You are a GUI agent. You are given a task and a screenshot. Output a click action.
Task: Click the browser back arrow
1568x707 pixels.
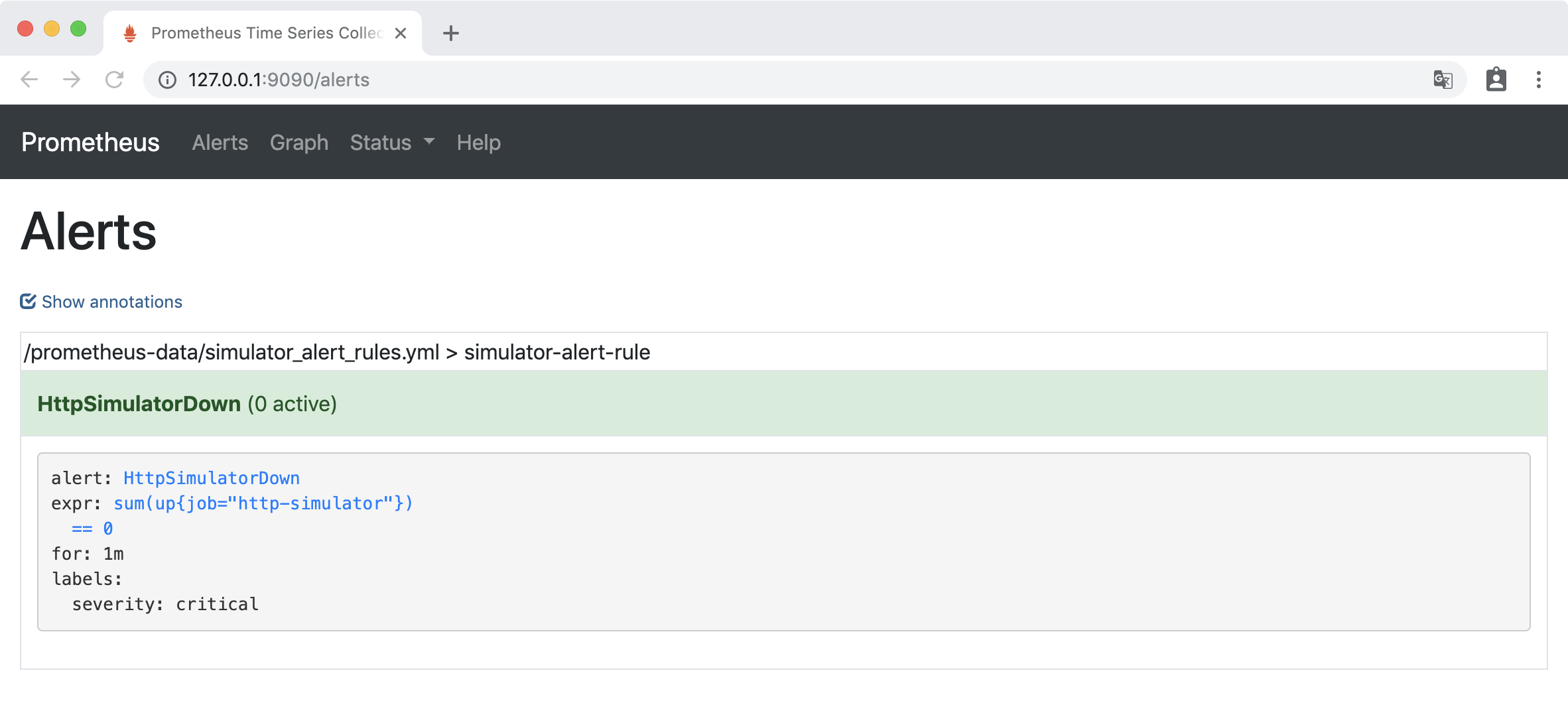29,80
